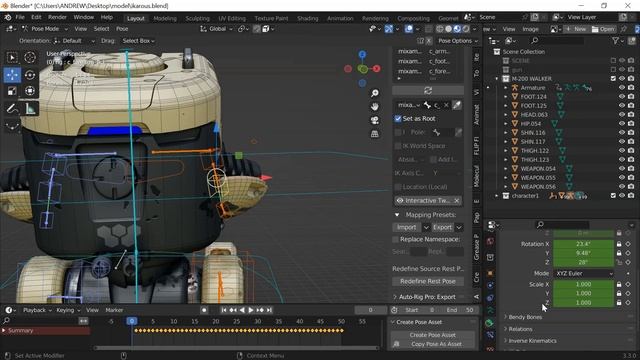
Task: Hide the FOOT.124 object
Action: click(x=622, y=97)
